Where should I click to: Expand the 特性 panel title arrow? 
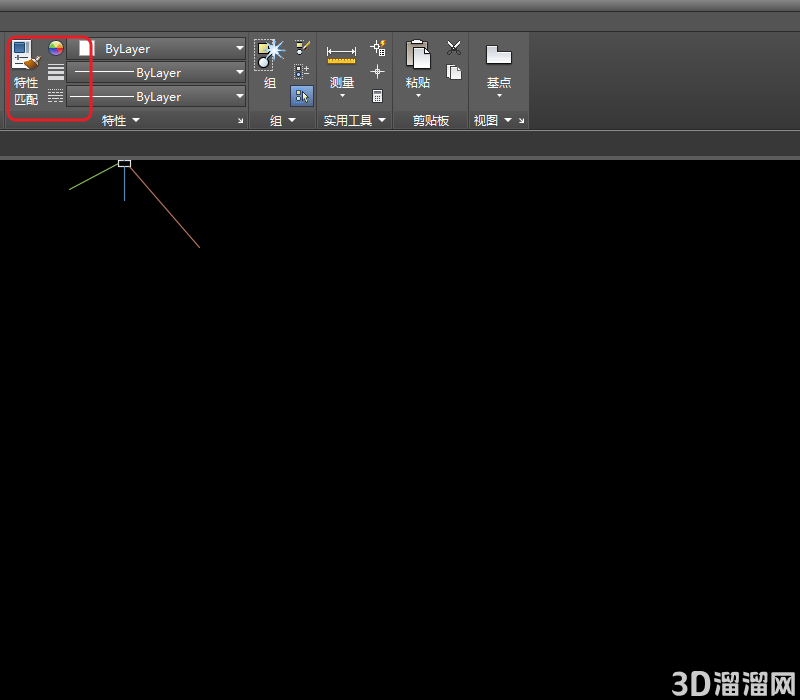click(136, 120)
